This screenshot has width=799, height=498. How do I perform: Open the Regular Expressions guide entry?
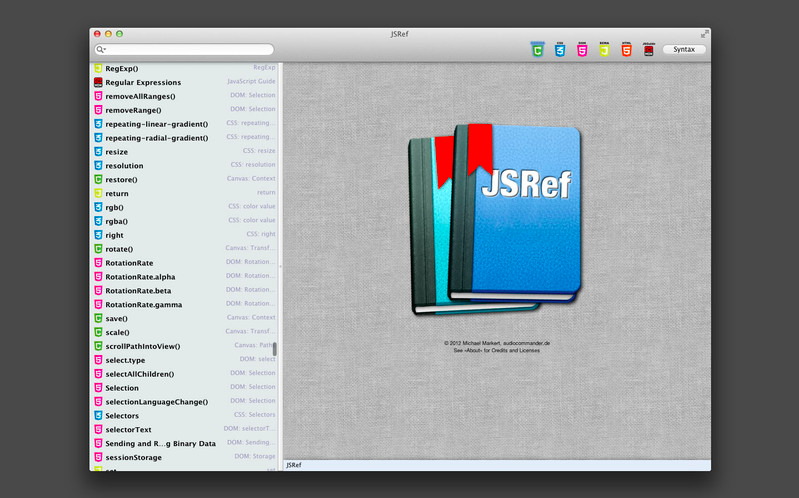[142, 82]
